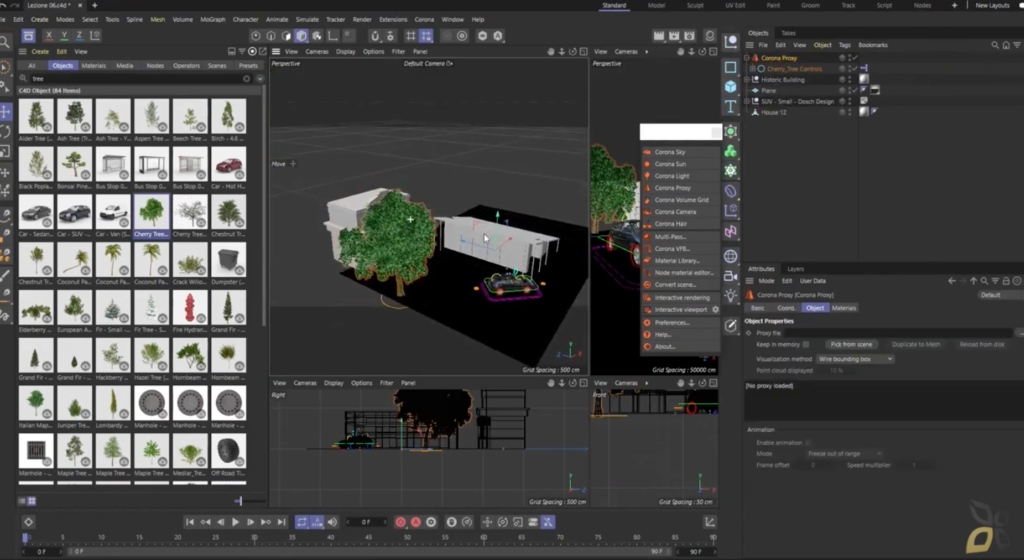
Task: Open the Corona menu in menu bar
Action: (424, 20)
